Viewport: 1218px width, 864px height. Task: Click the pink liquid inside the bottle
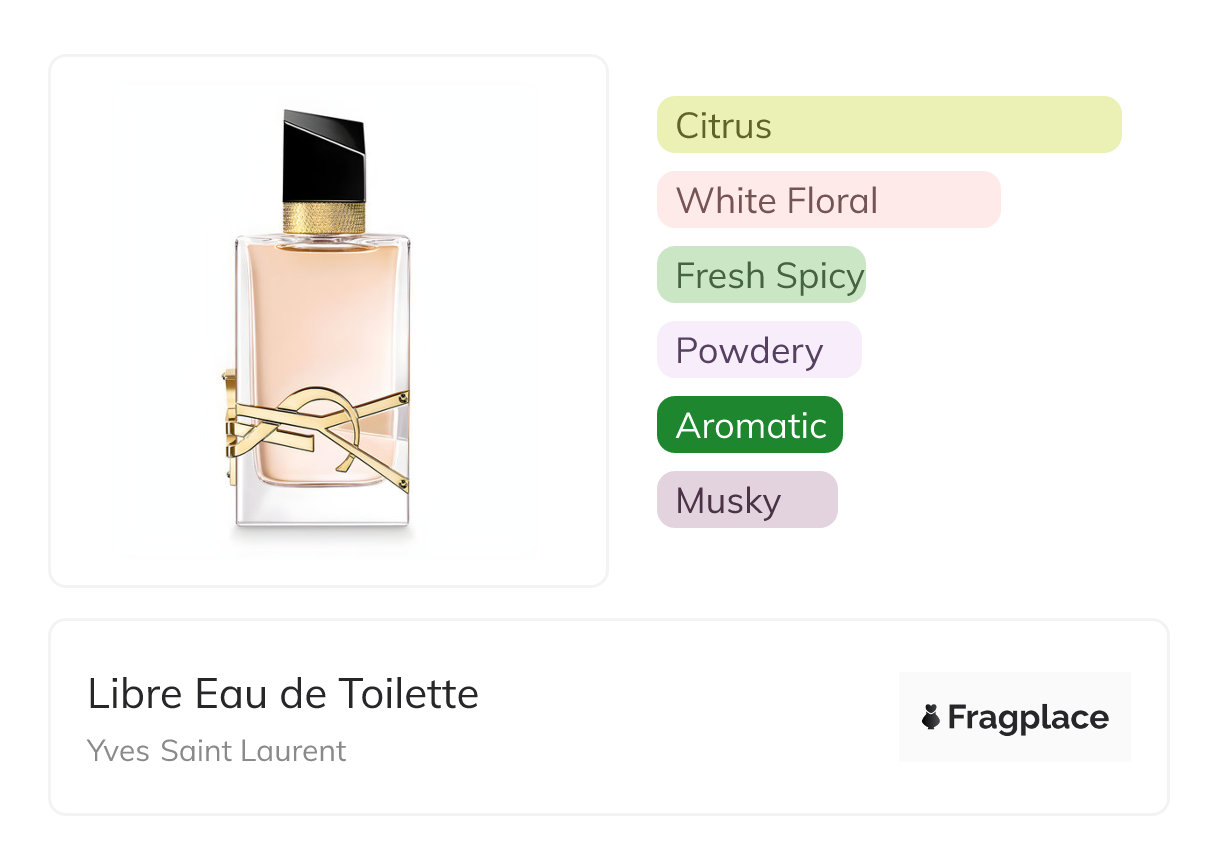pos(320,310)
